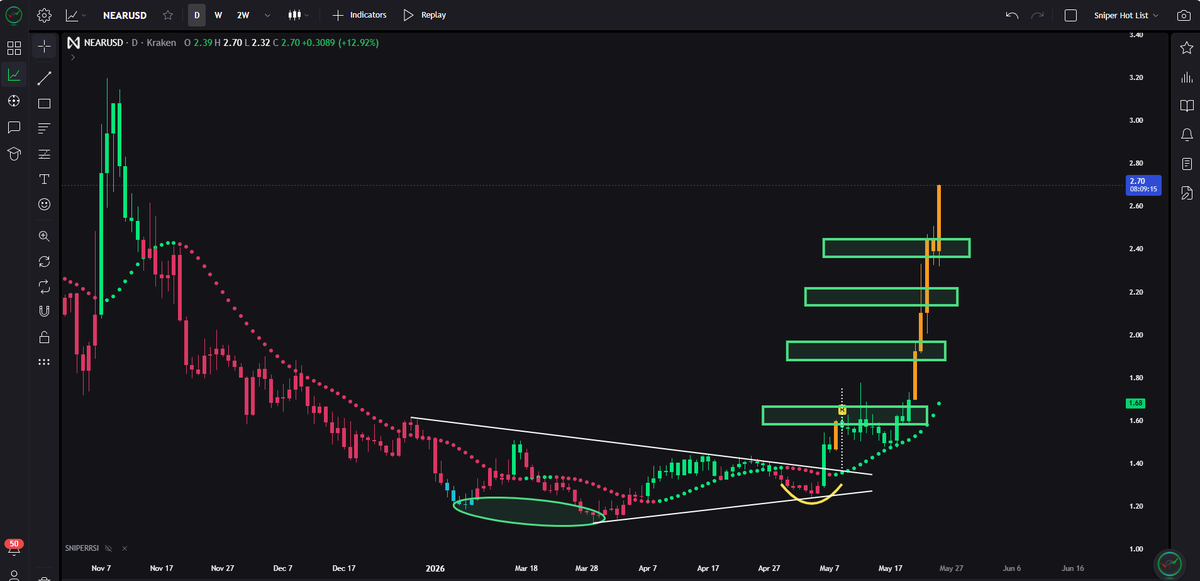Image resolution: width=1200 pixels, height=581 pixels.
Task: Open the target crosshair circle sidebar icon
Action: [x=14, y=101]
